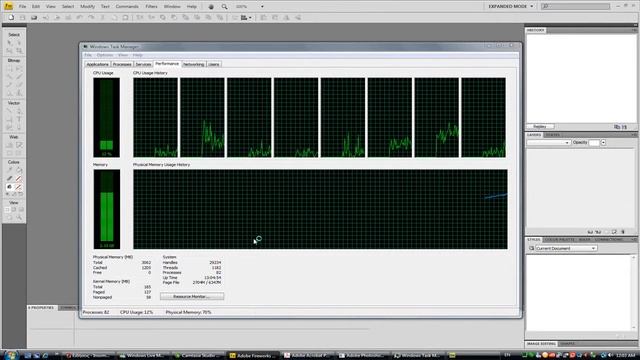Select the Slice tool under Web
Viewport: 640px width, 360px height.
pyautogui.click(x=19, y=145)
